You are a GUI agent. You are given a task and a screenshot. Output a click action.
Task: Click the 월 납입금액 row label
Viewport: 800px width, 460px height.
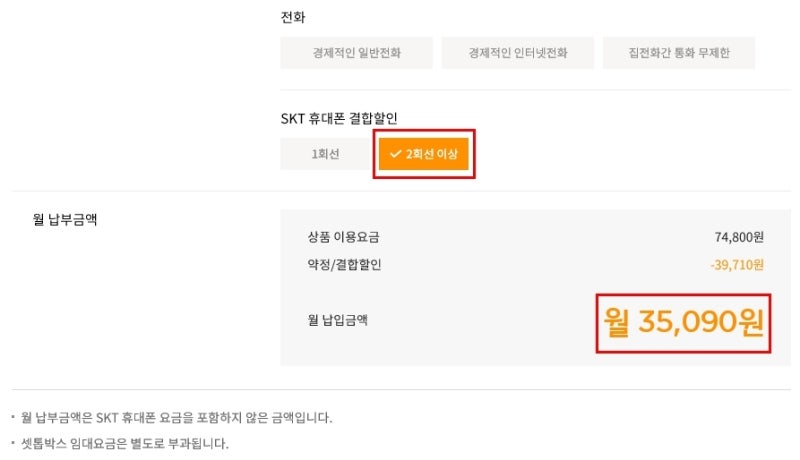point(337,320)
